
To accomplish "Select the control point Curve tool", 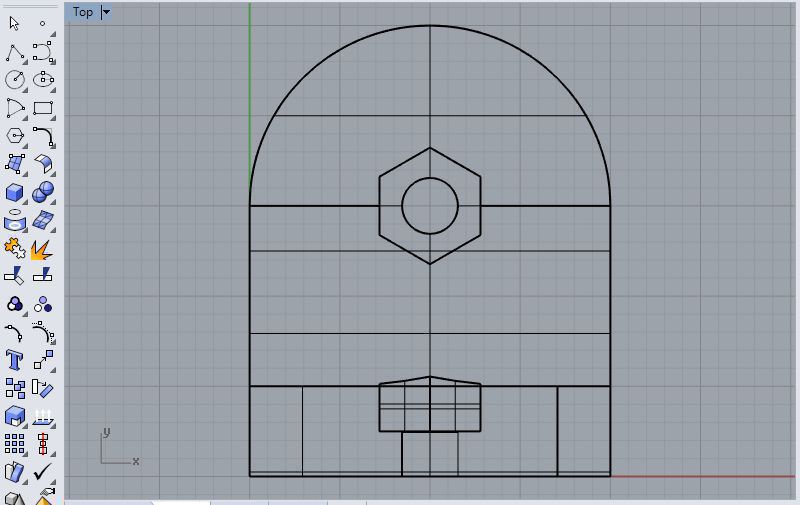I will tap(43, 52).
